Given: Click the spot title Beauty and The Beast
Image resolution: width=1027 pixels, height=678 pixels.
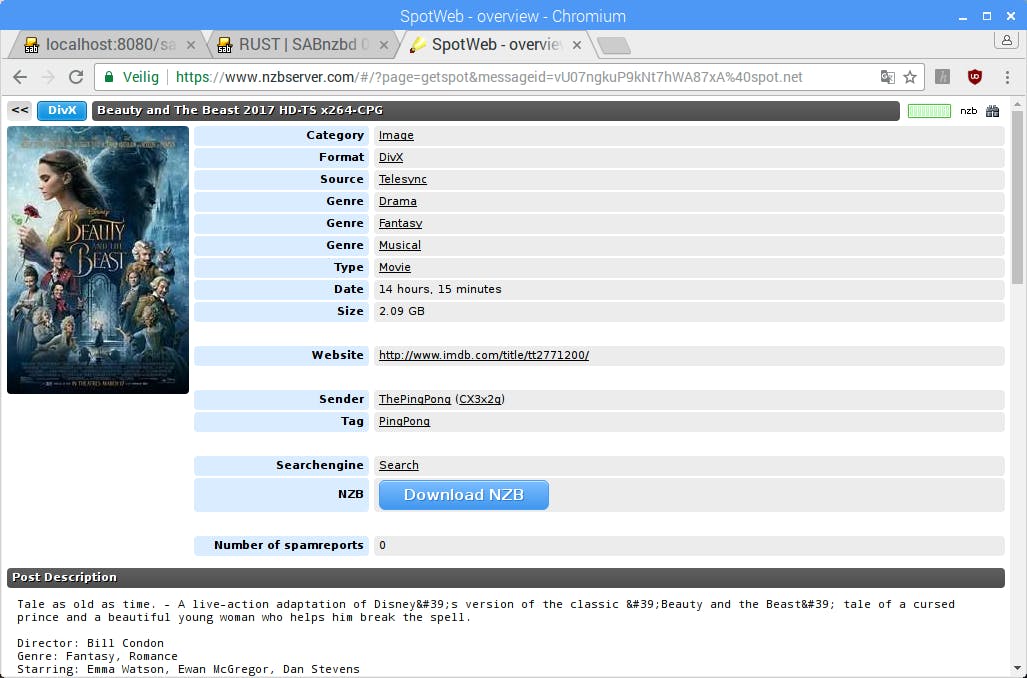Looking at the screenshot, I should (240, 110).
